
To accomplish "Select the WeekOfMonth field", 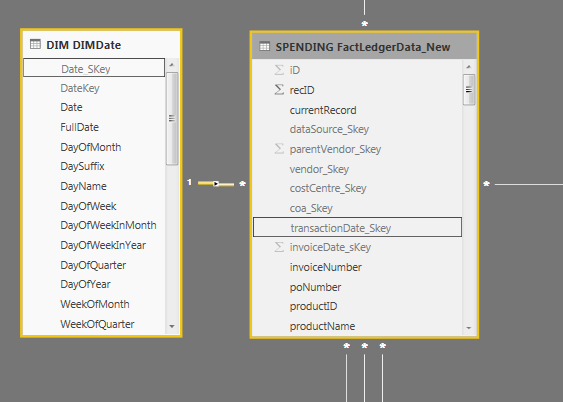I will pos(94,304).
